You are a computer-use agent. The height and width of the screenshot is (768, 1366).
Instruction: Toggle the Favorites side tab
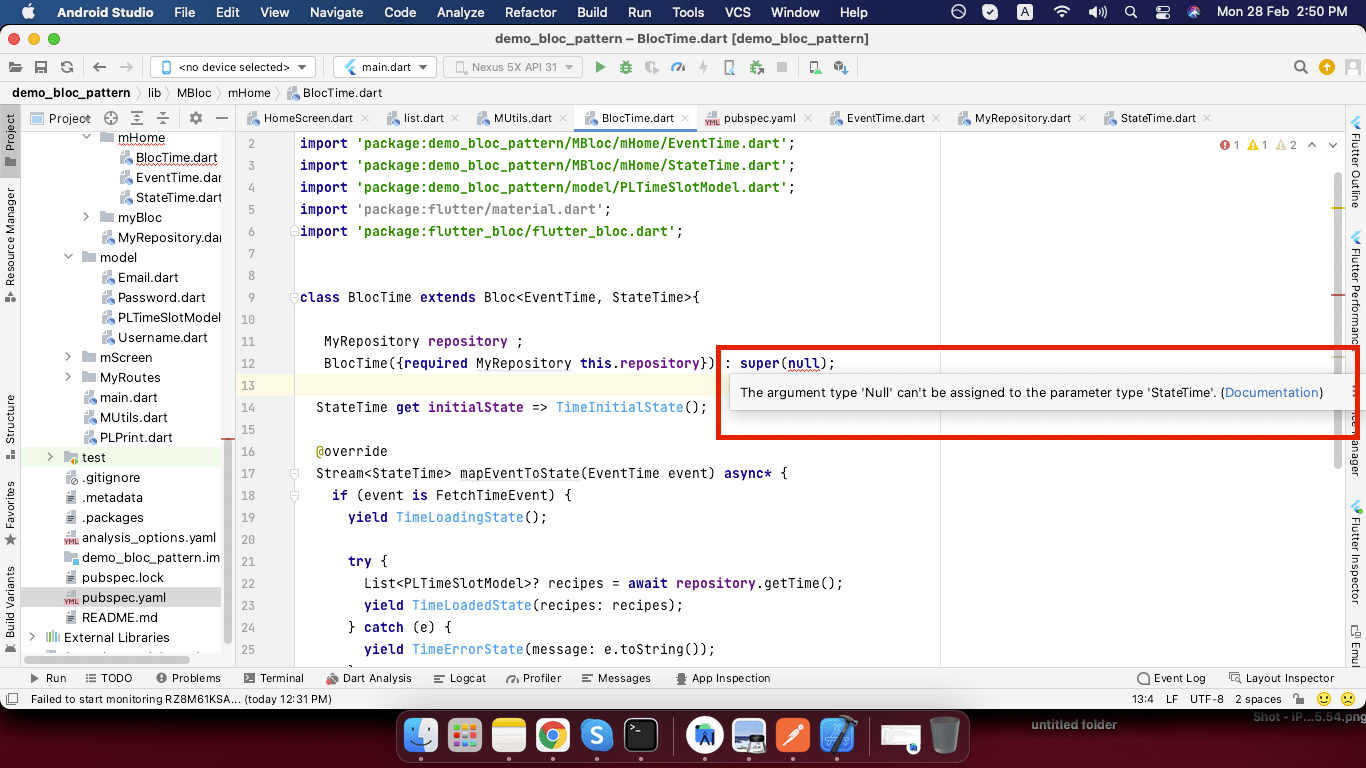pos(10,513)
